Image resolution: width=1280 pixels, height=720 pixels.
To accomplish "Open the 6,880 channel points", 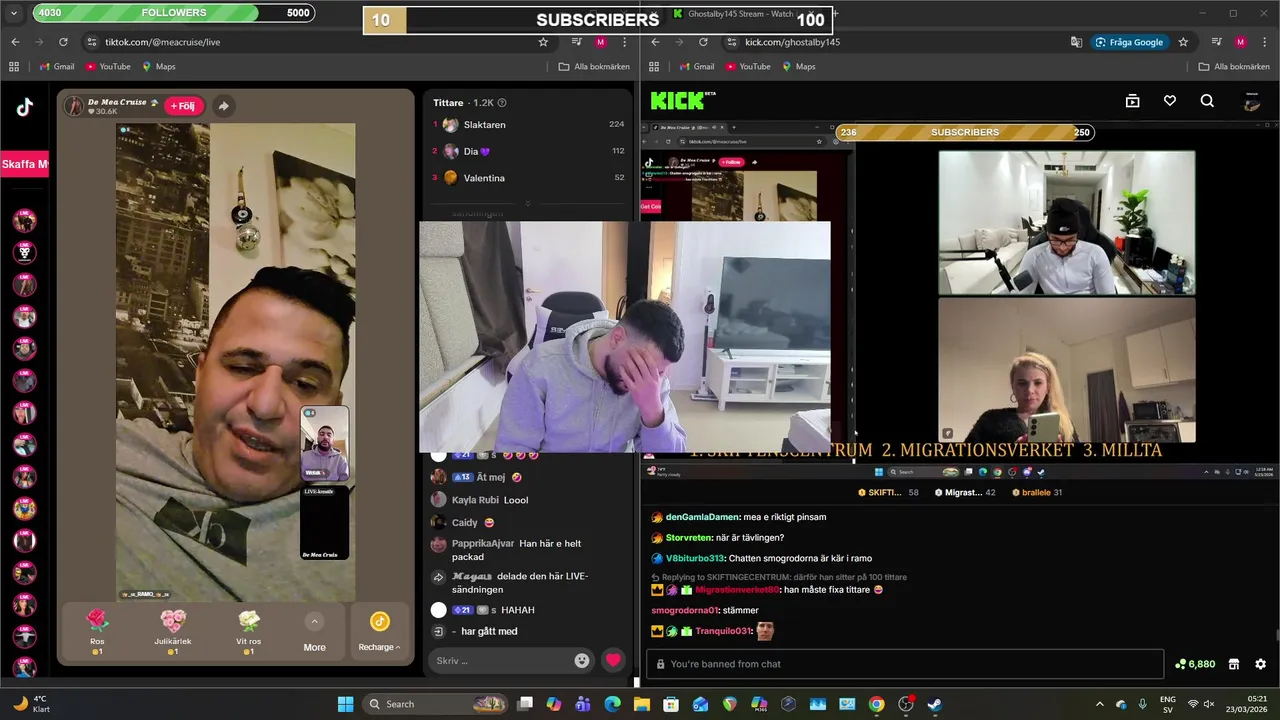I will click(x=1195, y=664).
